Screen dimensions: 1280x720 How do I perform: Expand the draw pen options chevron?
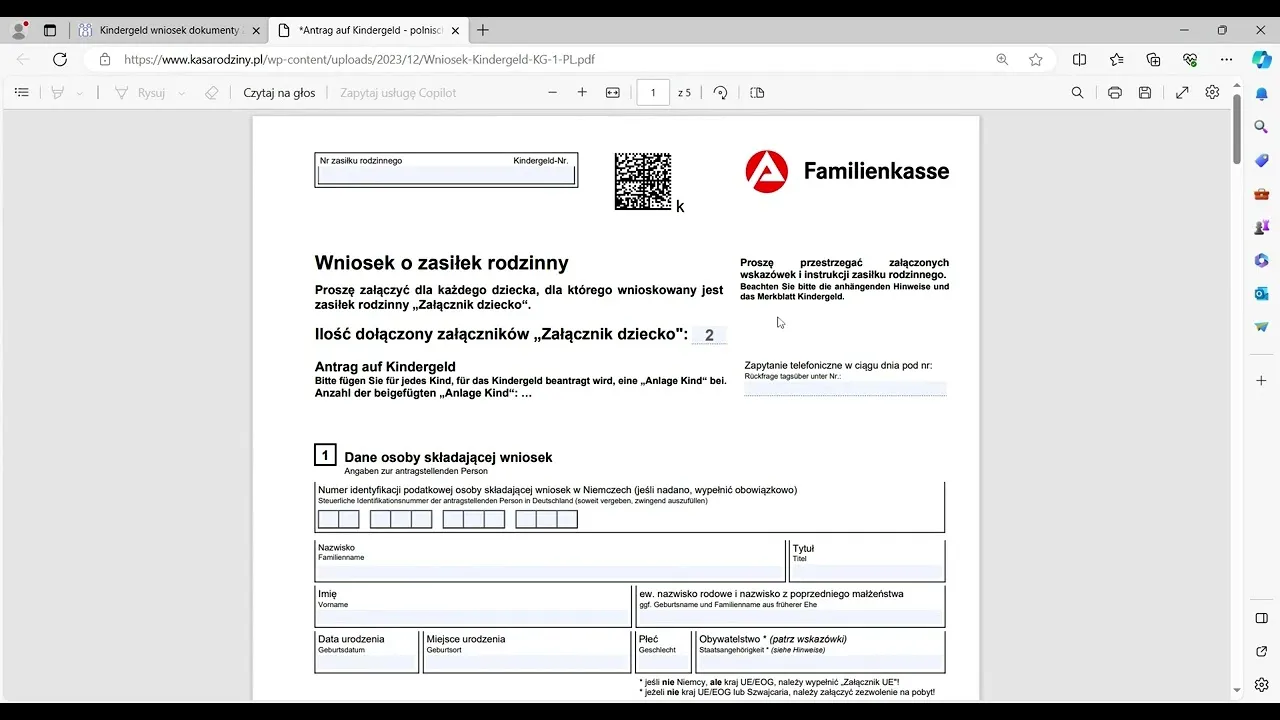(181, 92)
